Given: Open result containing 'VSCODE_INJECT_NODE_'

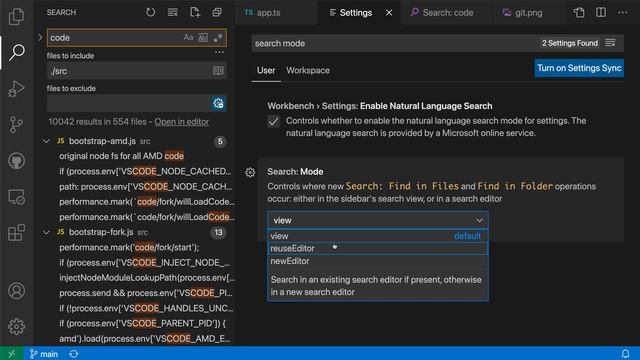Looking at the screenshot, I should coord(144,262).
